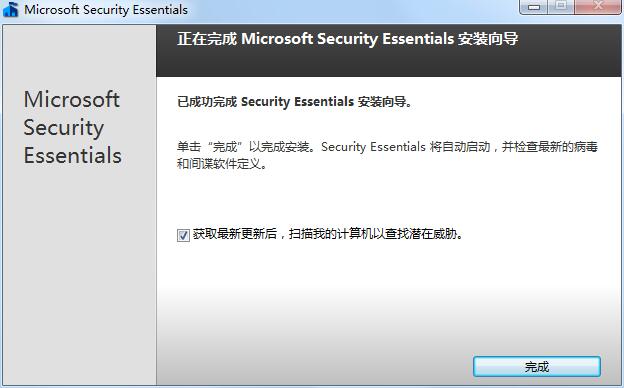Click the window title text Microsoft Security Essentials
The height and width of the screenshot is (388, 624).
tap(106, 10)
